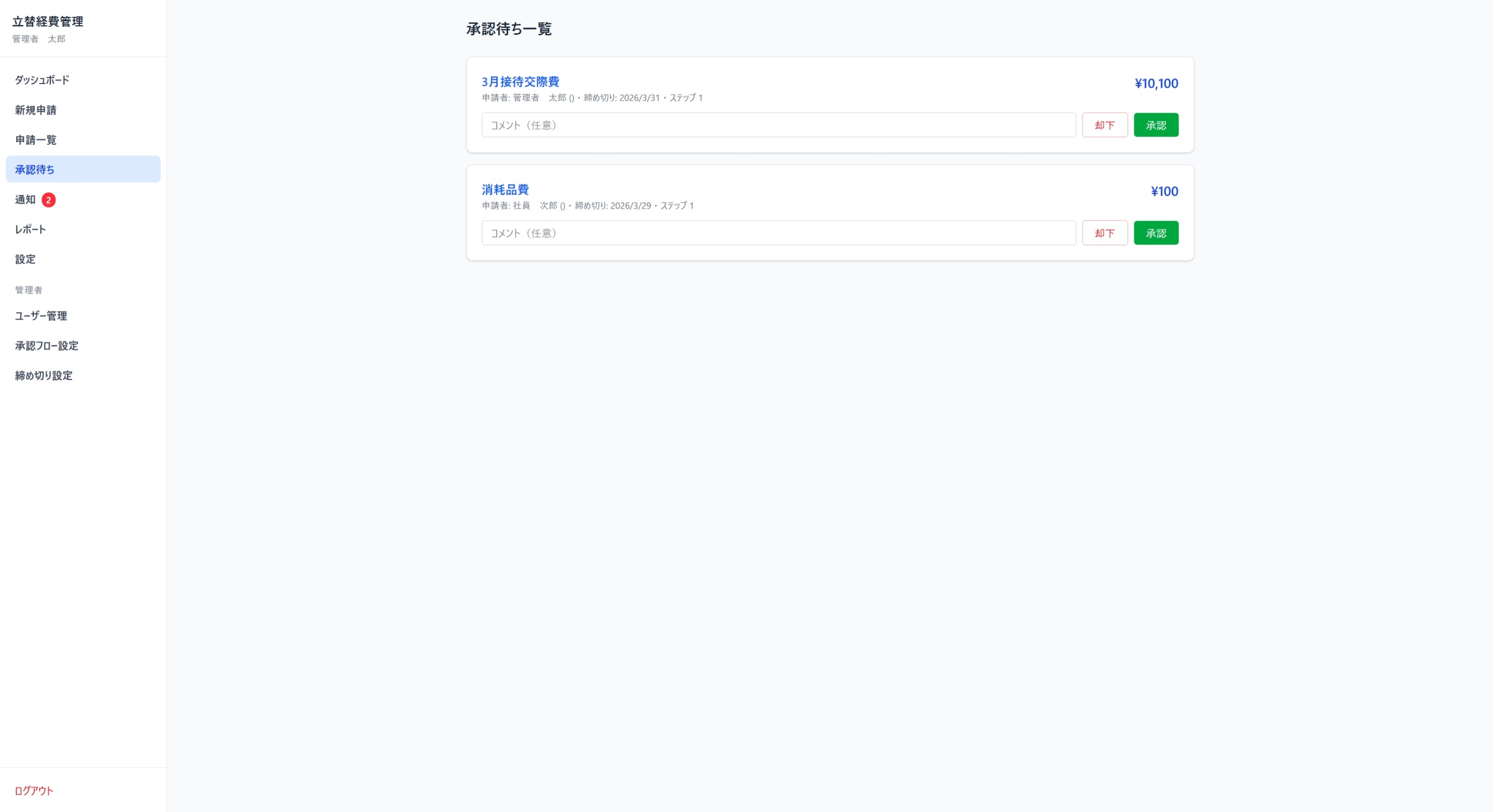This screenshot has height=812, width=1493.
Task: Open 承認フロー設定 page
Action: (47, 346)
